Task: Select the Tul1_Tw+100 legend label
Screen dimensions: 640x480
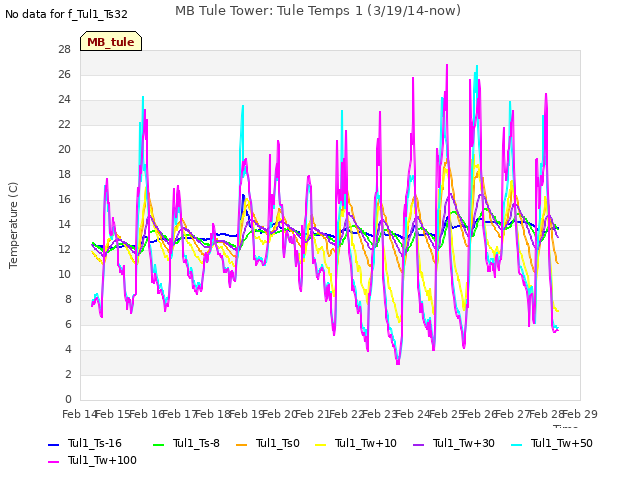Action: tap(102, 460)
